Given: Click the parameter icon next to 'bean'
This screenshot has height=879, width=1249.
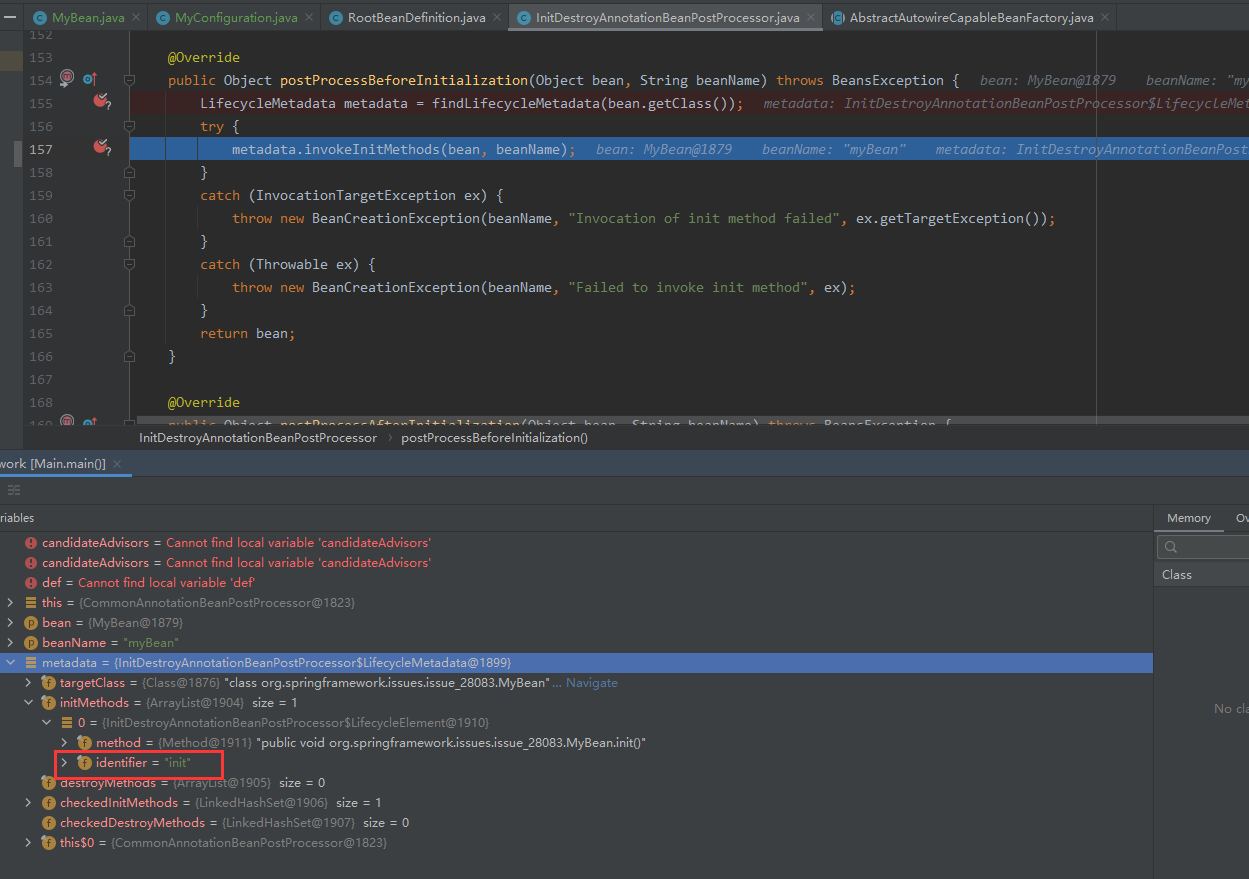Looking at the screenshot, I should coord(31,623).
